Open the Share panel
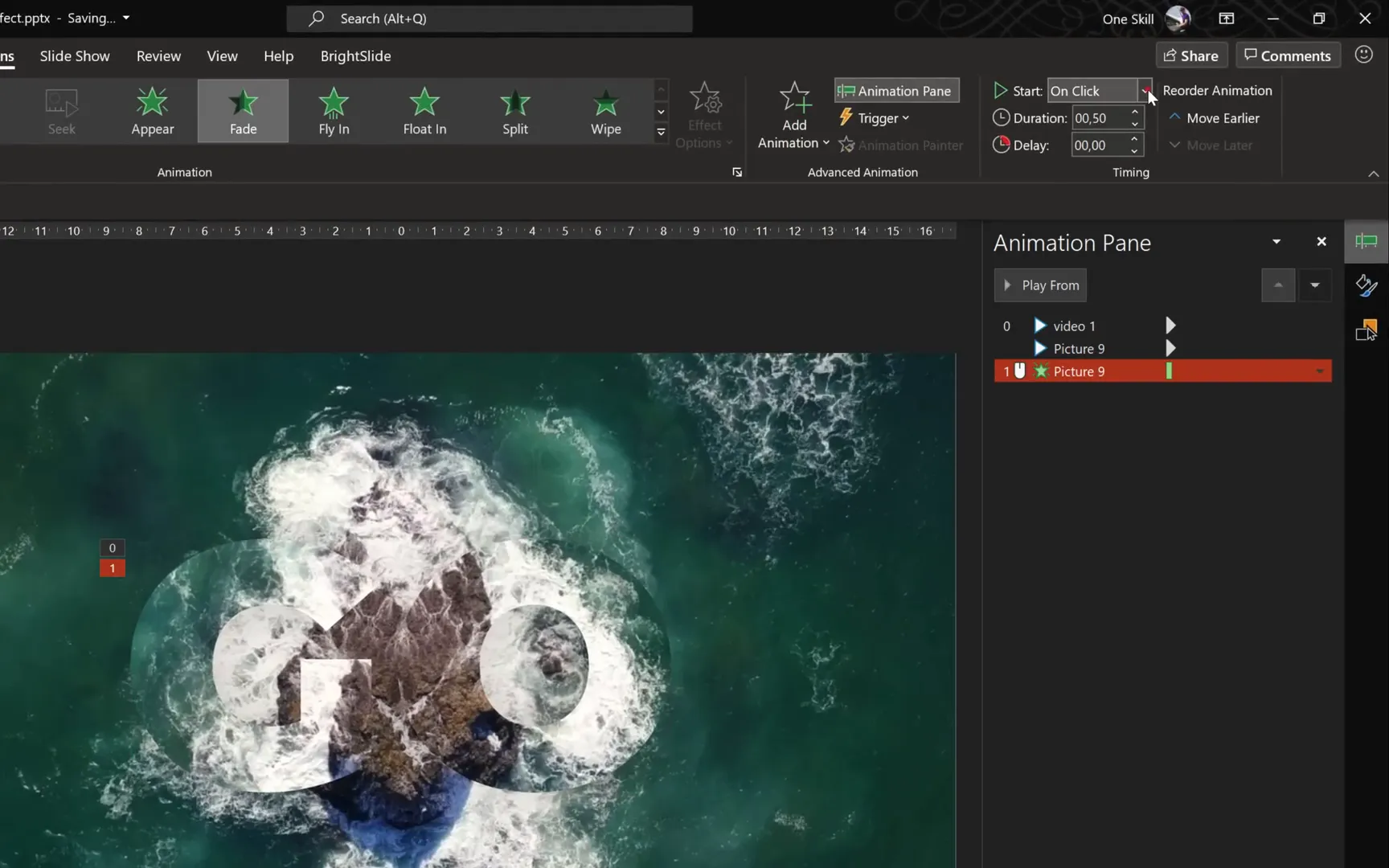The width and height of the screenshot is (1389, 868). (1191, 55)
